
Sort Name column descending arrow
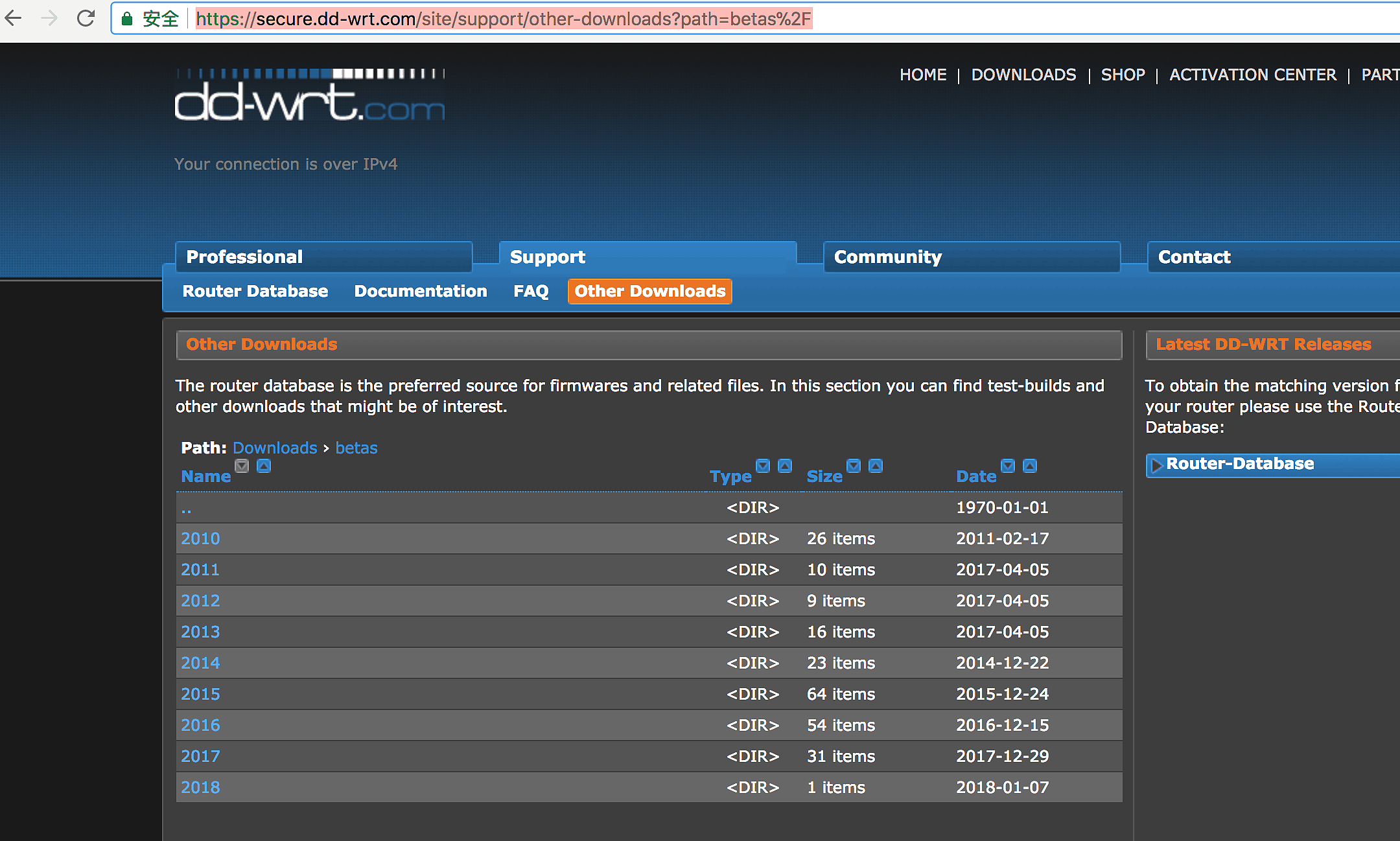pos(242,466)
